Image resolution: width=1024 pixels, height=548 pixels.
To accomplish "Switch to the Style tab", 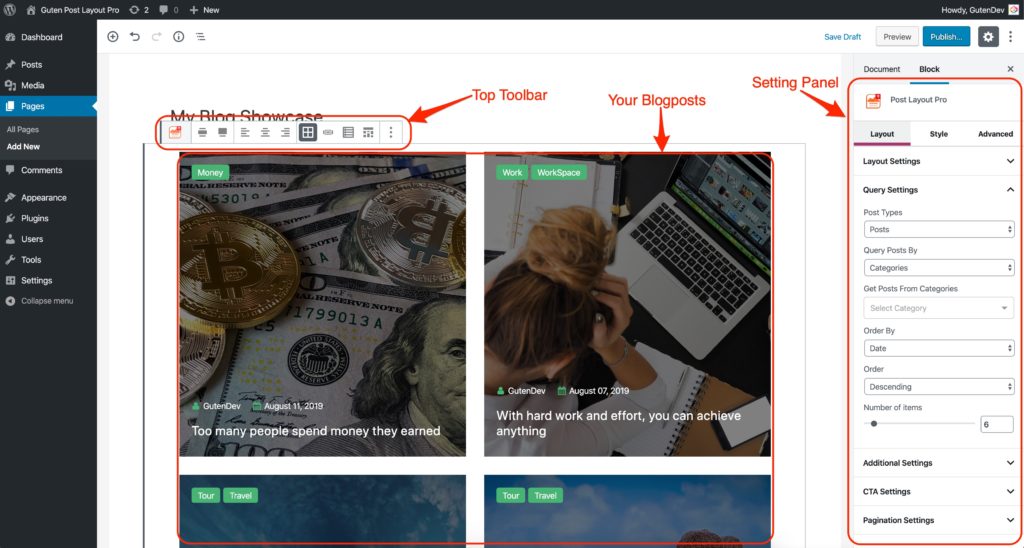I will (938, 134).
